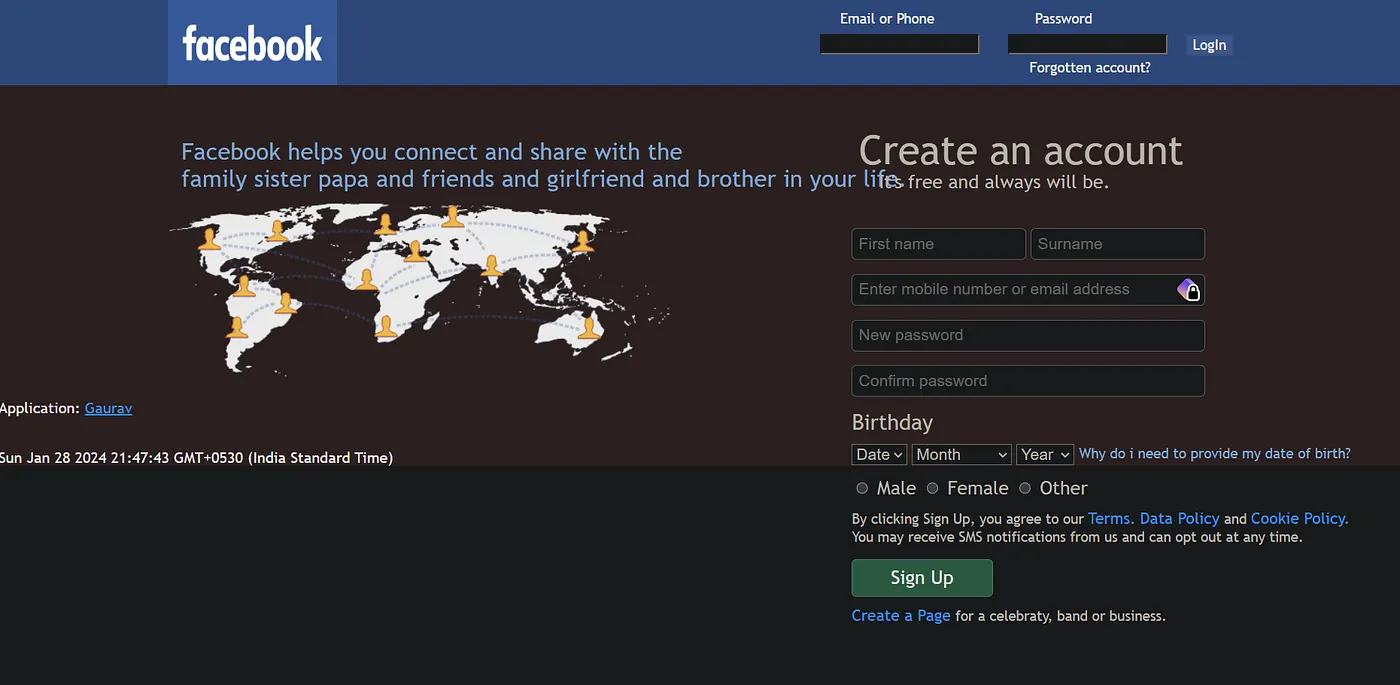Open the Gaurav application link

[108, 408]
